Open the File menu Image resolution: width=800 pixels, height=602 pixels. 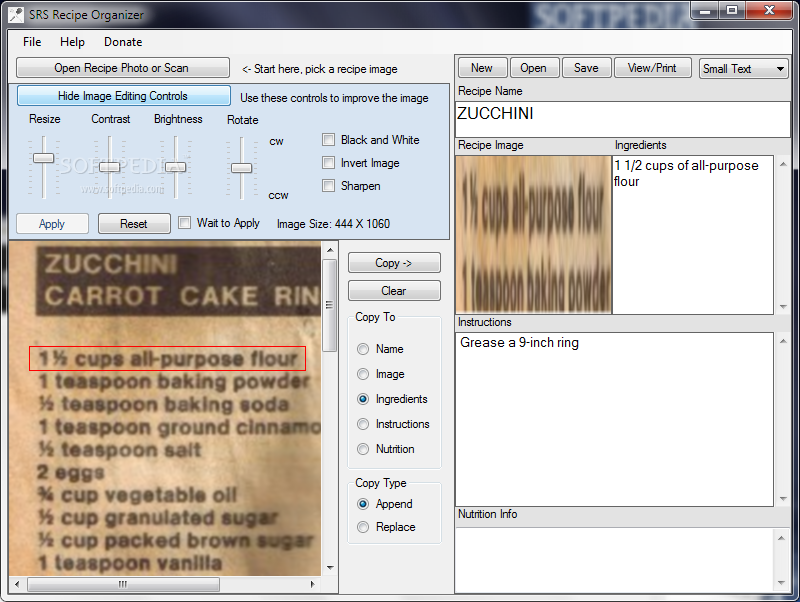(x=32, y=42)
